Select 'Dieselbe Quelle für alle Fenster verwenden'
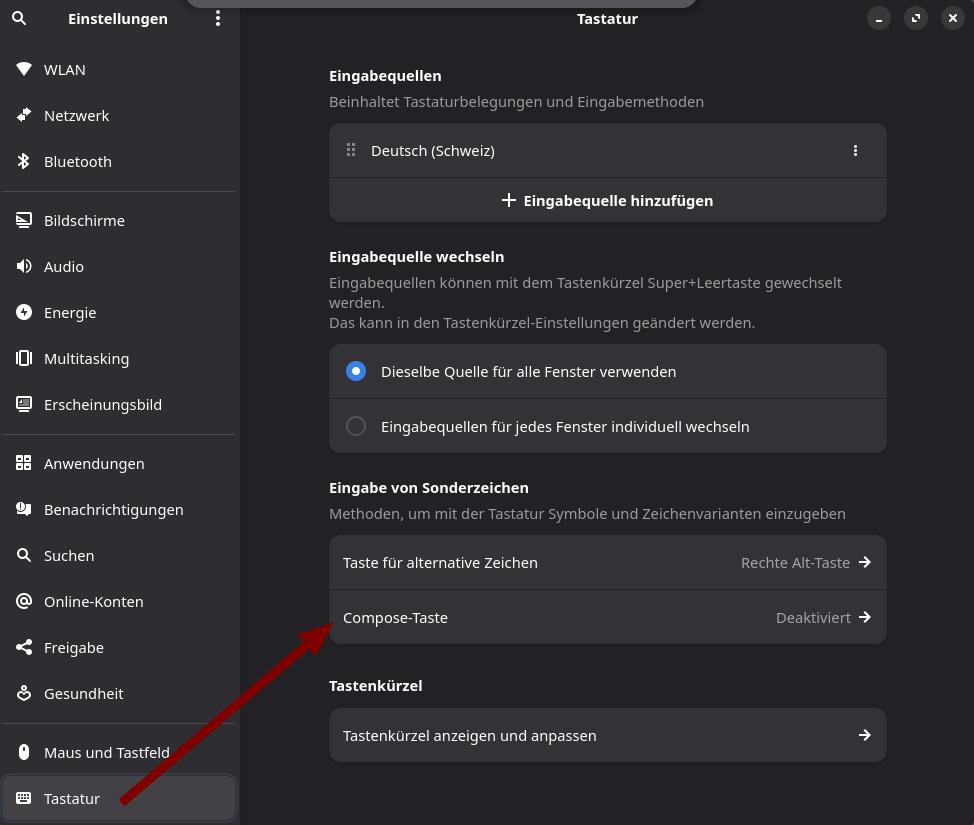This screenshot has width=974, height=825. pyautogui.click(x=356, y=371)
